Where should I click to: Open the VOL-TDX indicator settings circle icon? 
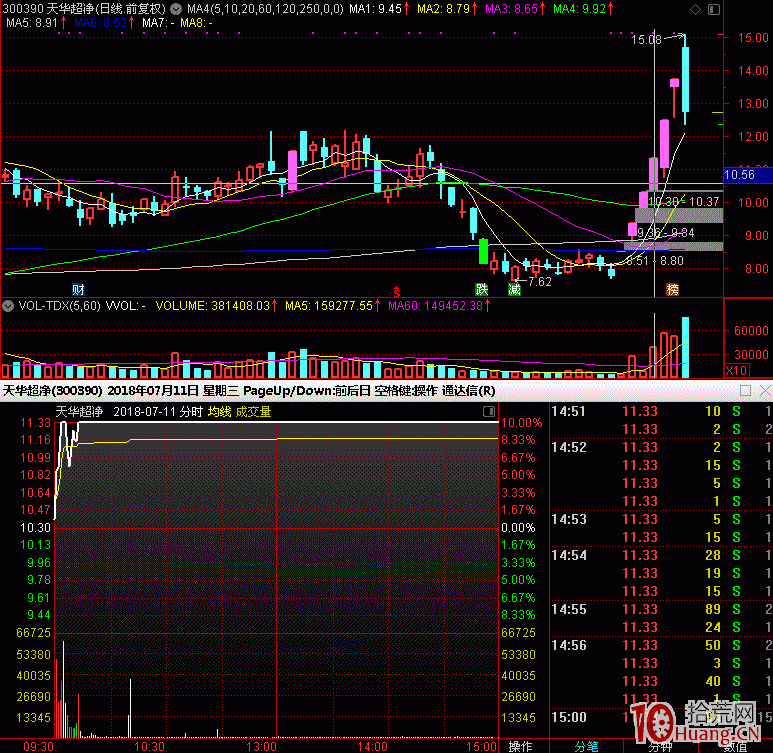click(8, 306)
